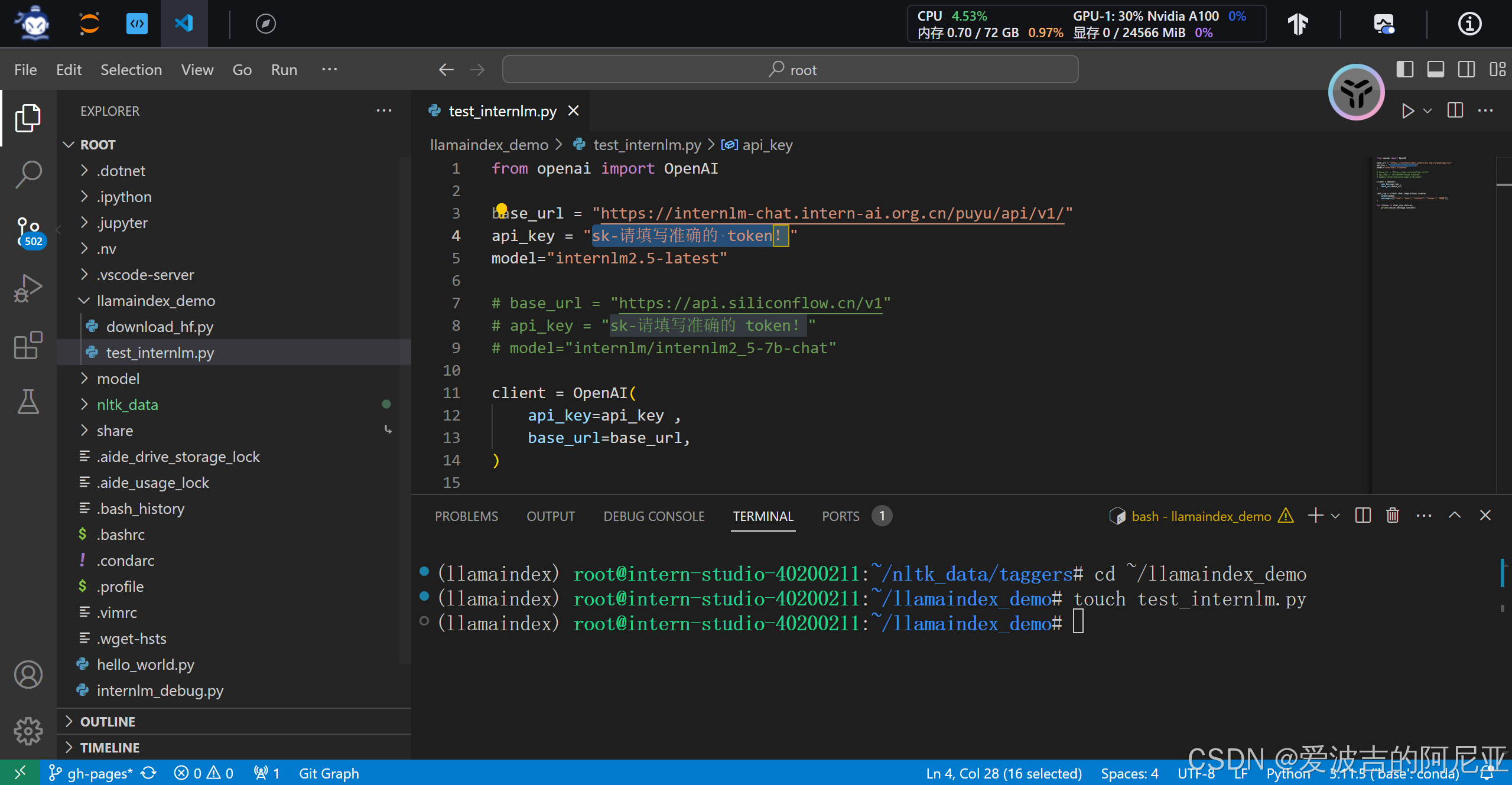
Task: Collapse the llamaindex_demo folder
Action: tap(155, 301)
